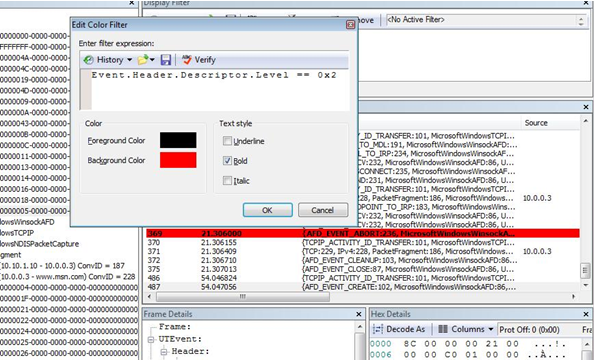Viewport: 594px width, 361px height.
Task: Select frame 486 at 54.046824
Action: [363, 278]
